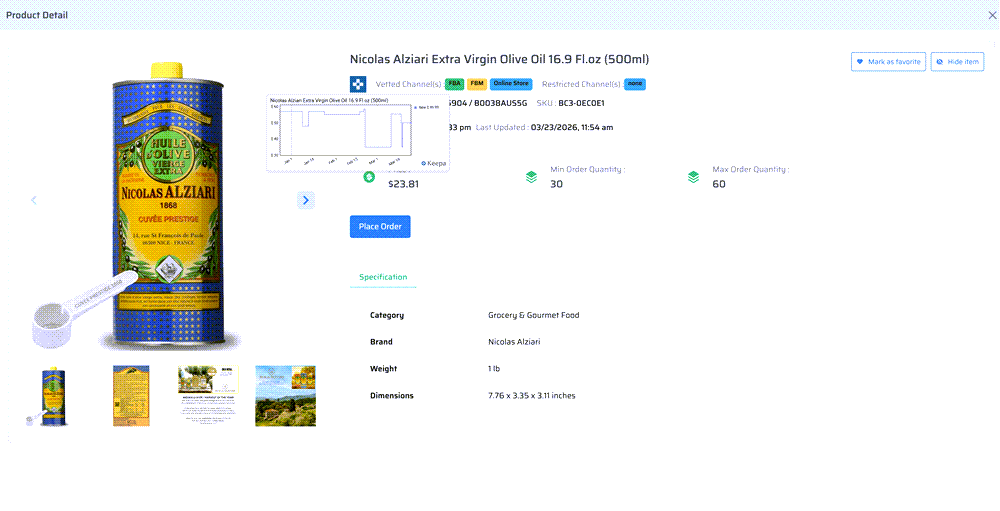Click the Hide item button
Image resolution: width=1000 pixels, height=511 pixels.
coord(957,62)
